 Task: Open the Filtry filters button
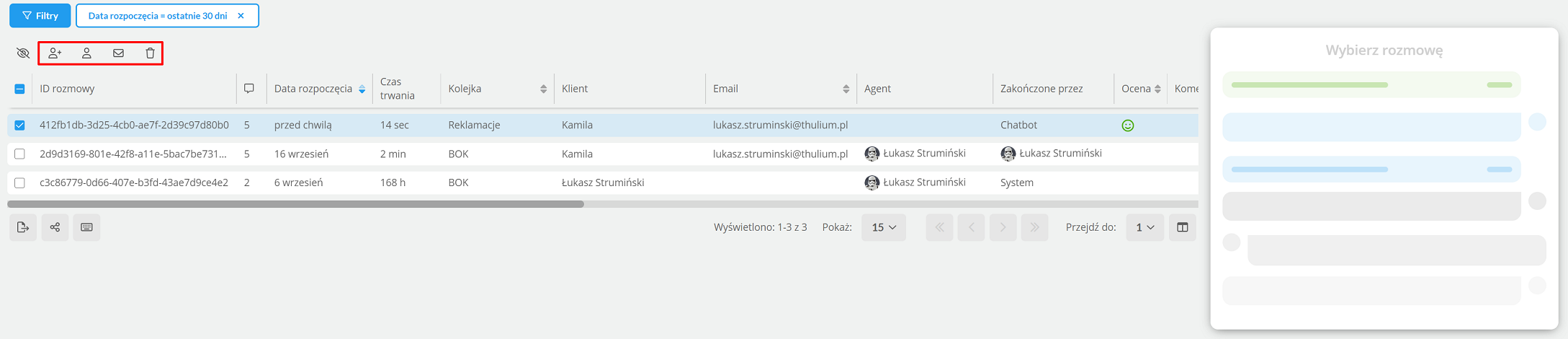tap(40, 15)
